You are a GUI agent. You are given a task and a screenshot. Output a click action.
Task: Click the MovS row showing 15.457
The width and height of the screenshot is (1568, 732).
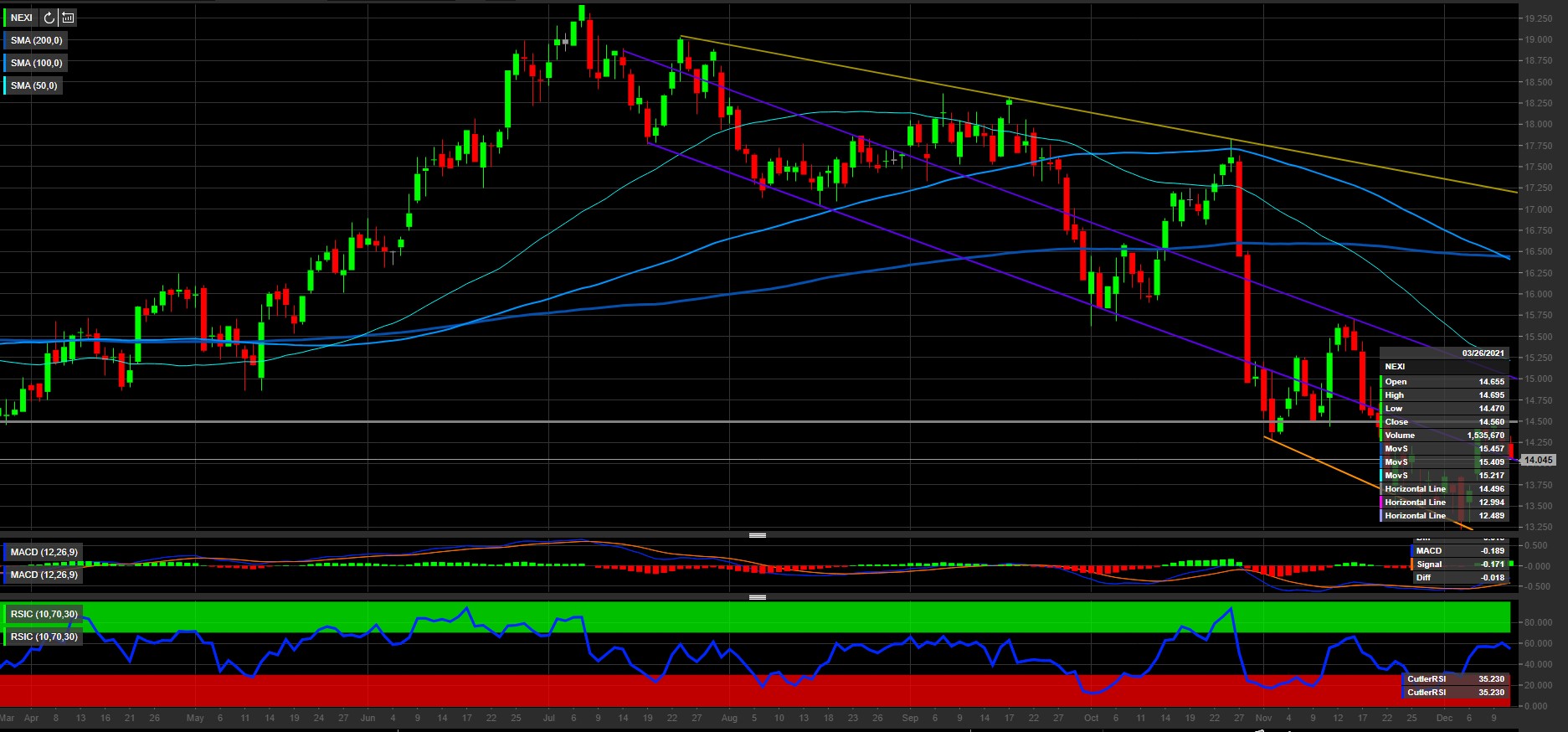[1444, 449]
